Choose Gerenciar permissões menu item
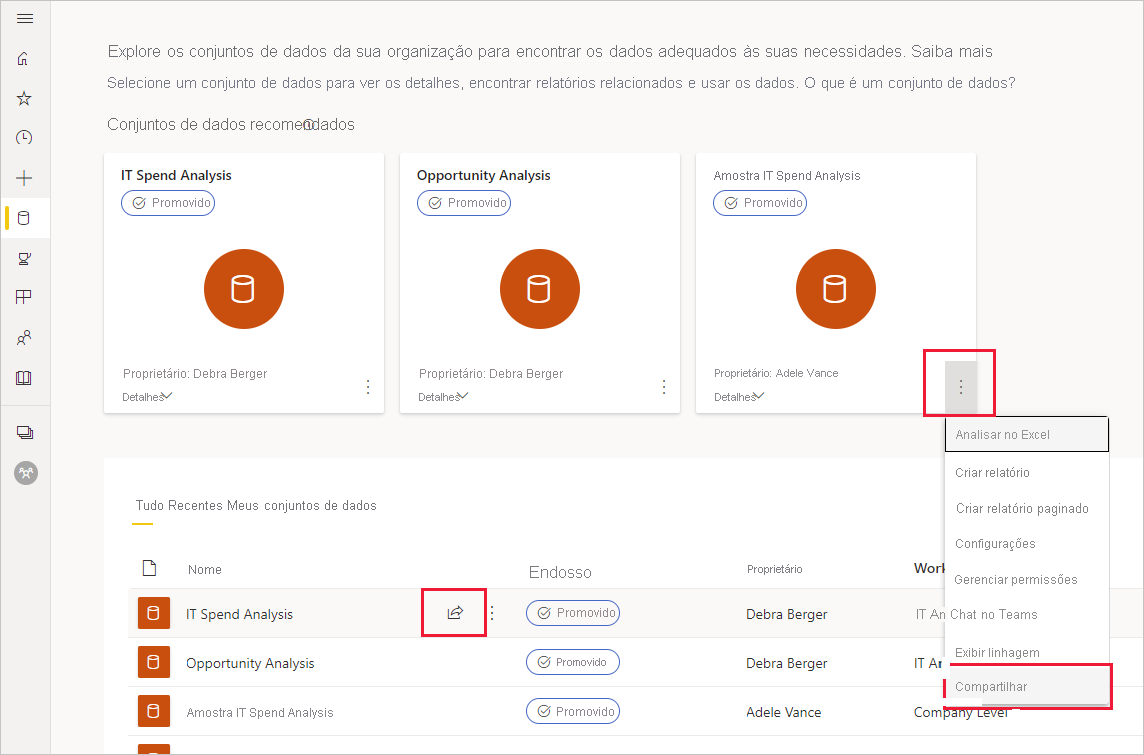The height and width of the screenshot is (755, 1144). (1027, 580)
